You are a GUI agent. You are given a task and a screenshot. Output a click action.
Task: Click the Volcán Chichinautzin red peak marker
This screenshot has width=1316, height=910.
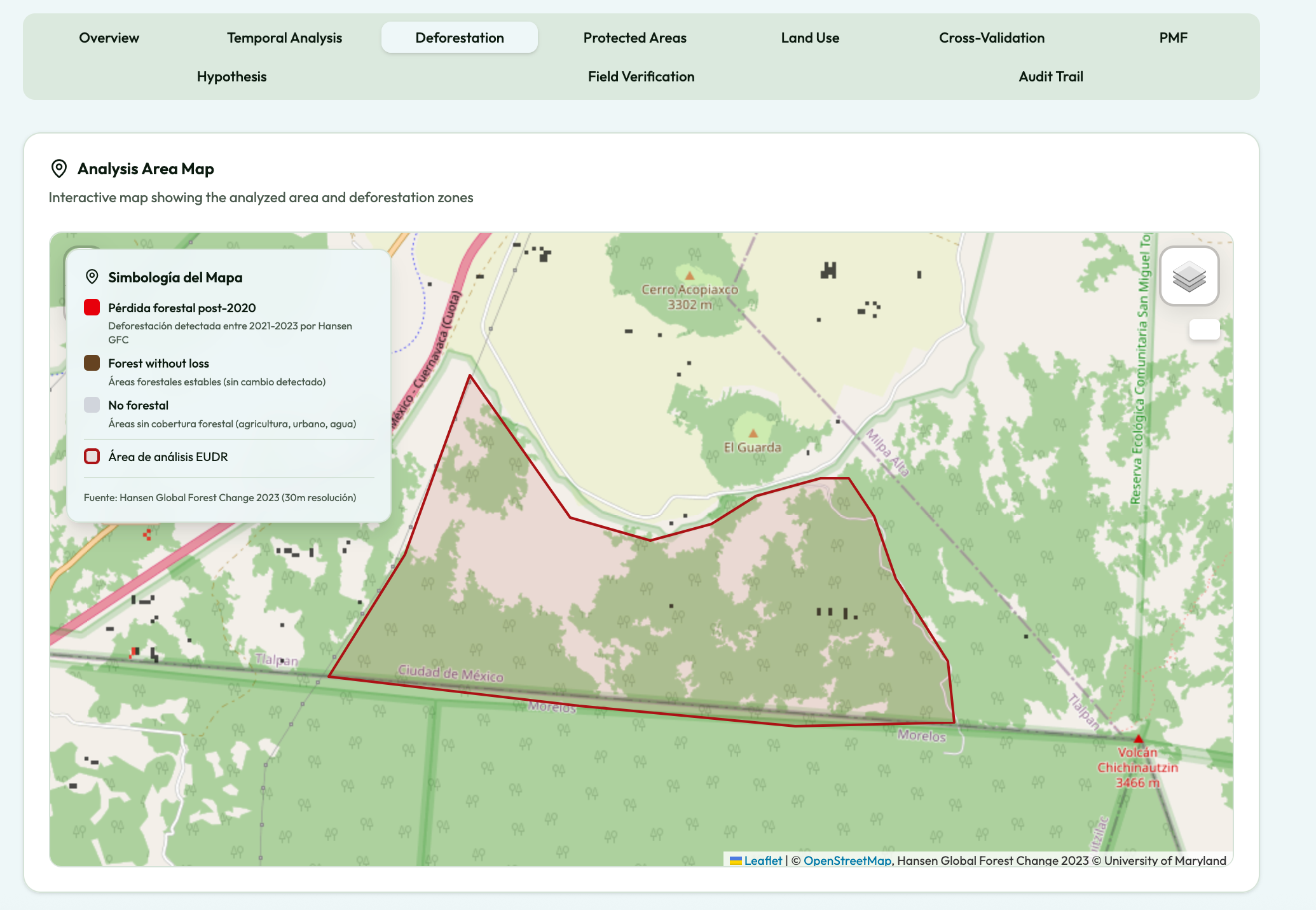coord(1139,739)
